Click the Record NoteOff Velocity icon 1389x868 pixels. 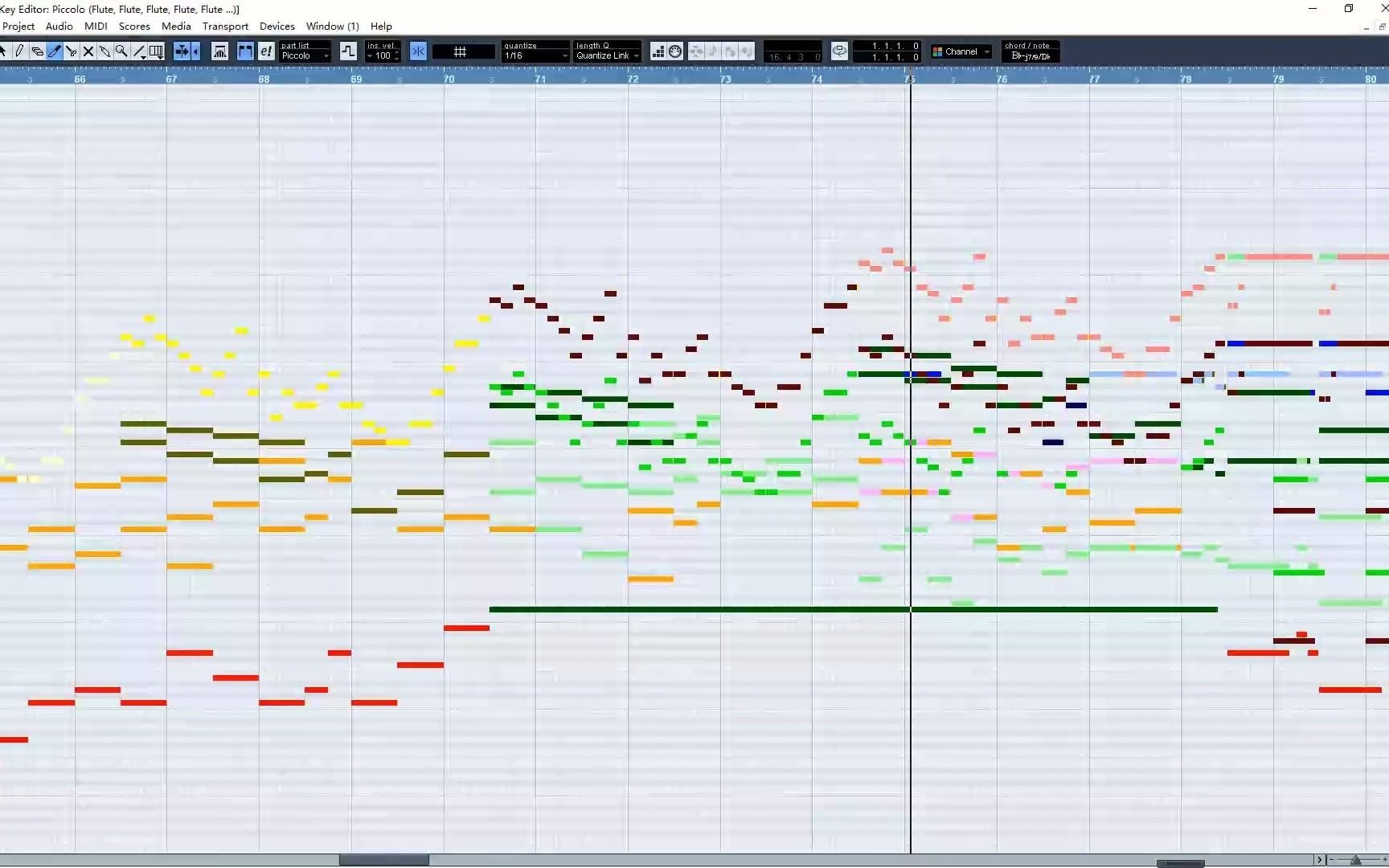pos(747,51)
